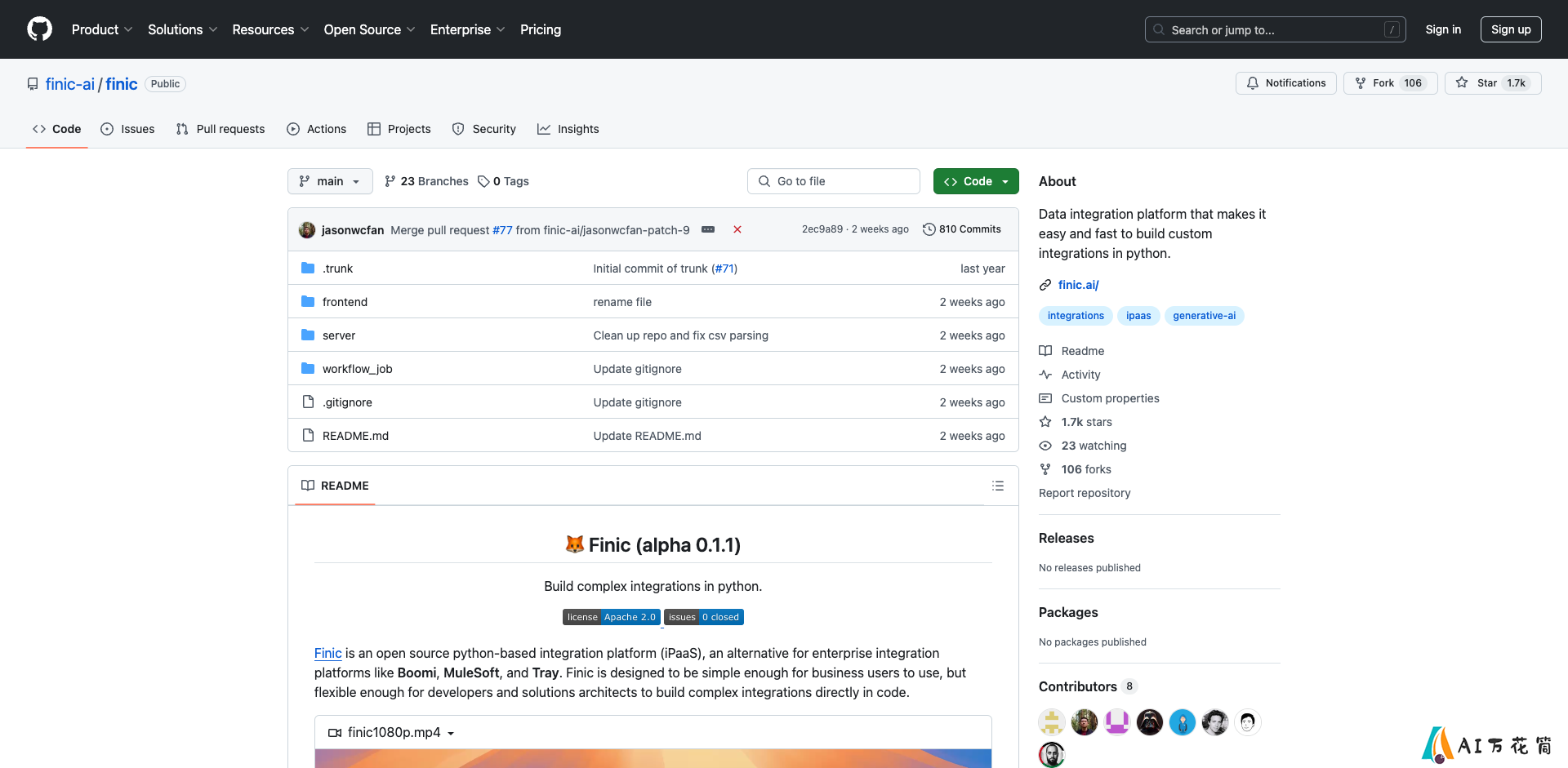Viewport: 1568px width, 768px height.
Task: Click the Sign in link
Action: coord(1443,29)
